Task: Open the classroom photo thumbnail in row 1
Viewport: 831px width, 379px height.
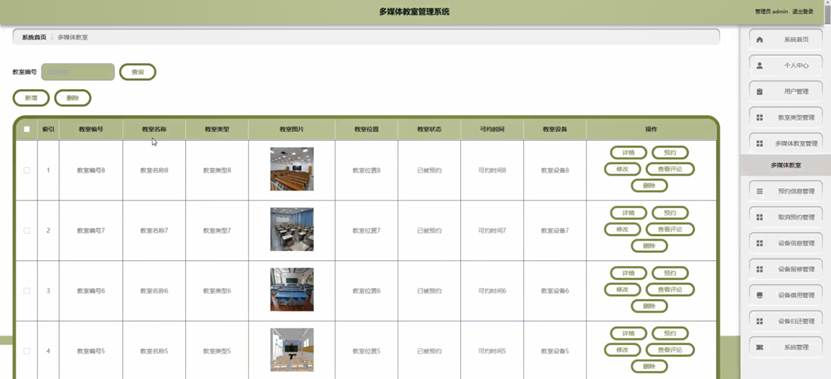Action: pos(292,169)
